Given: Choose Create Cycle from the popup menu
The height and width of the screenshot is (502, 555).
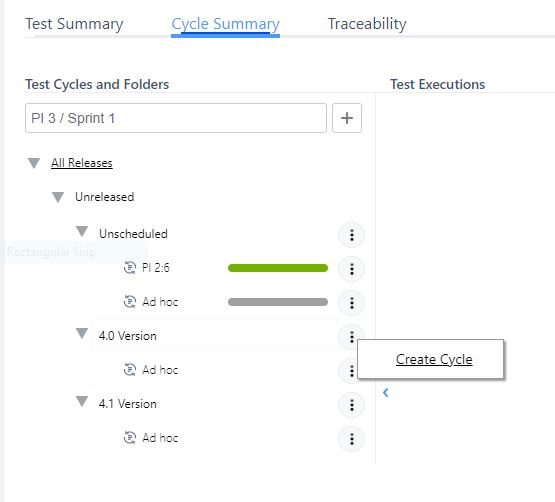Looking at the screenshot, I should [434, 359].
